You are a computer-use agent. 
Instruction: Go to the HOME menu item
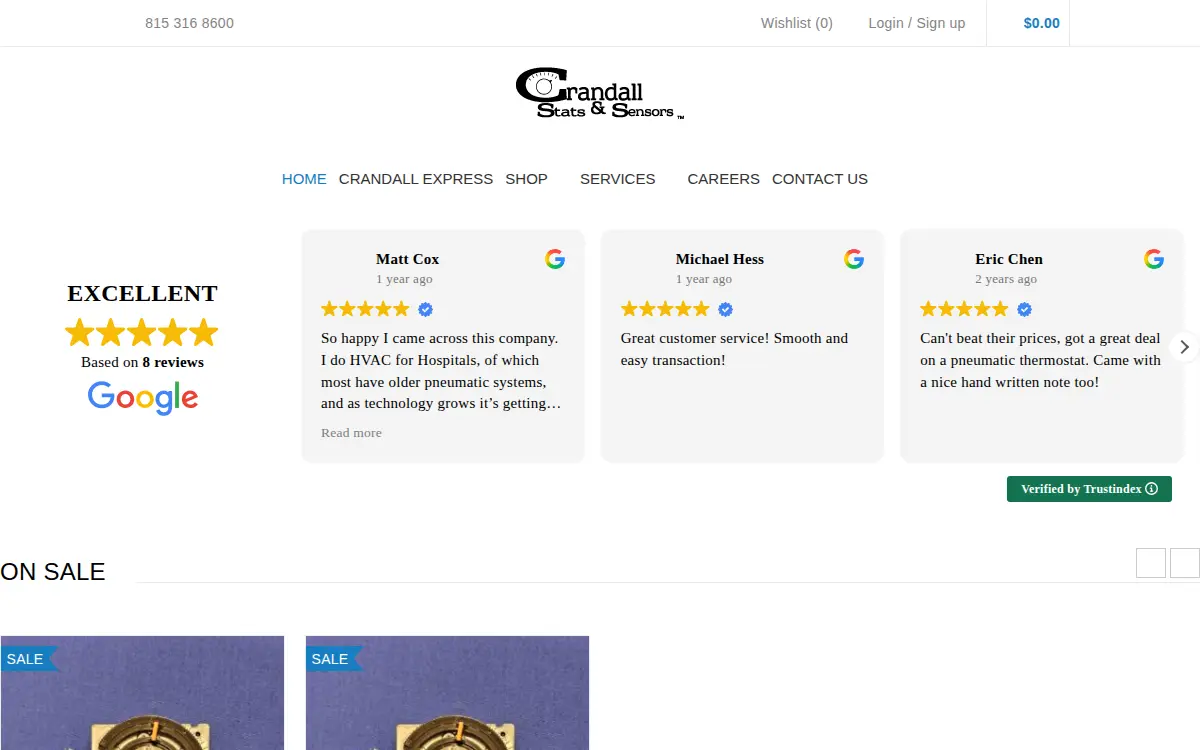(304, 179)
